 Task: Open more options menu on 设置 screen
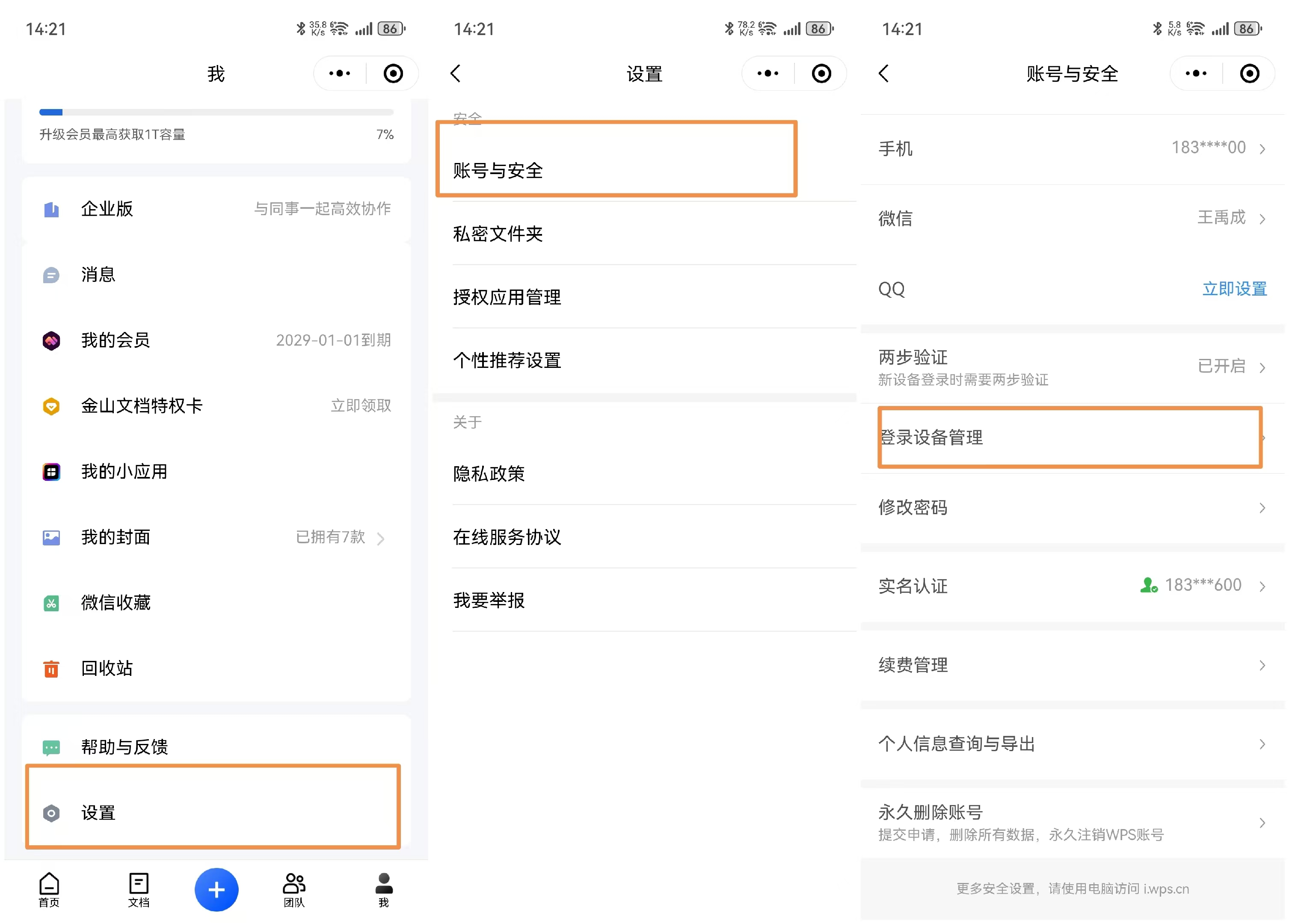(768, 73)
